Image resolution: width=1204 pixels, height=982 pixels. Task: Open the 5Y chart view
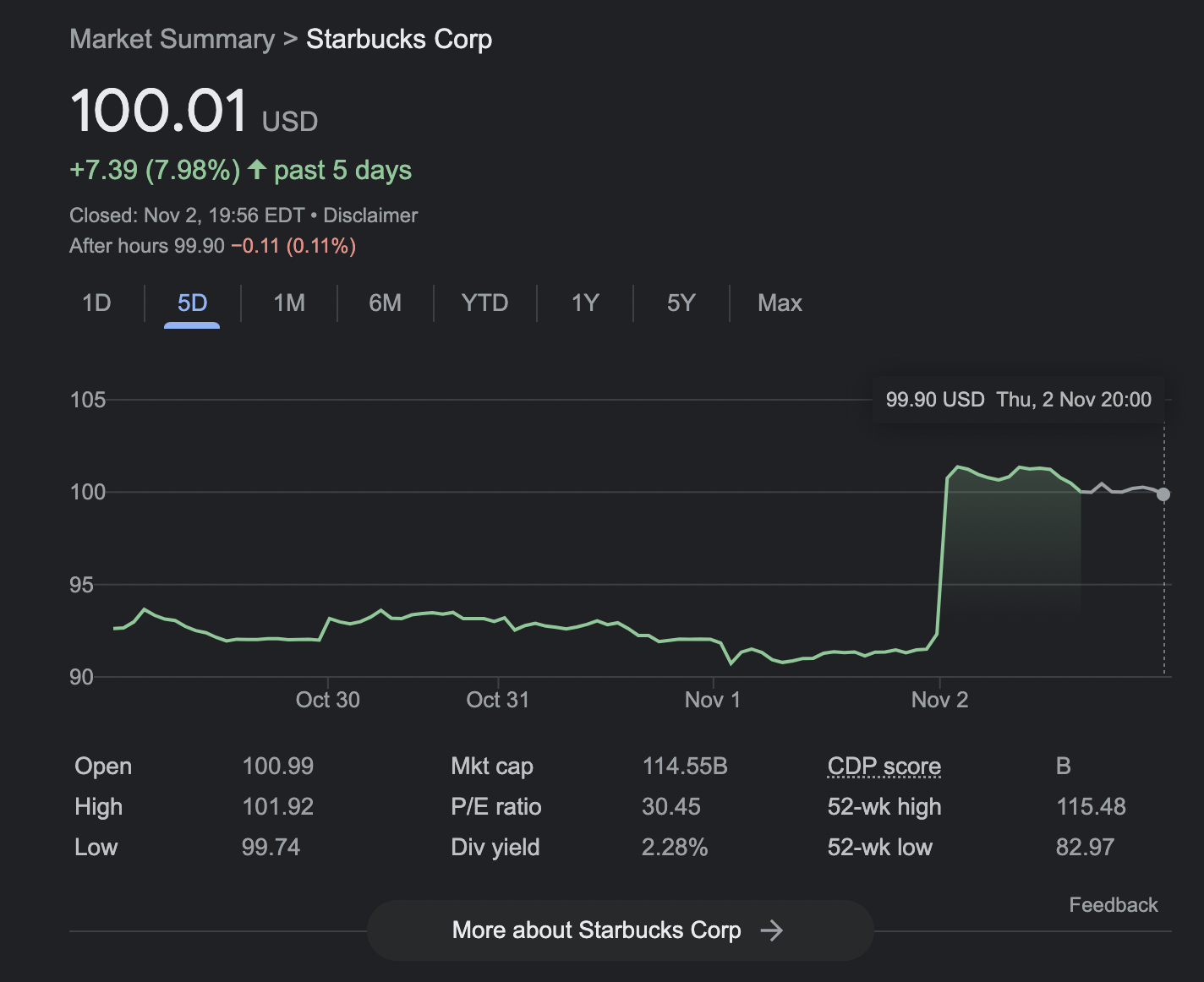click(681, 303)
